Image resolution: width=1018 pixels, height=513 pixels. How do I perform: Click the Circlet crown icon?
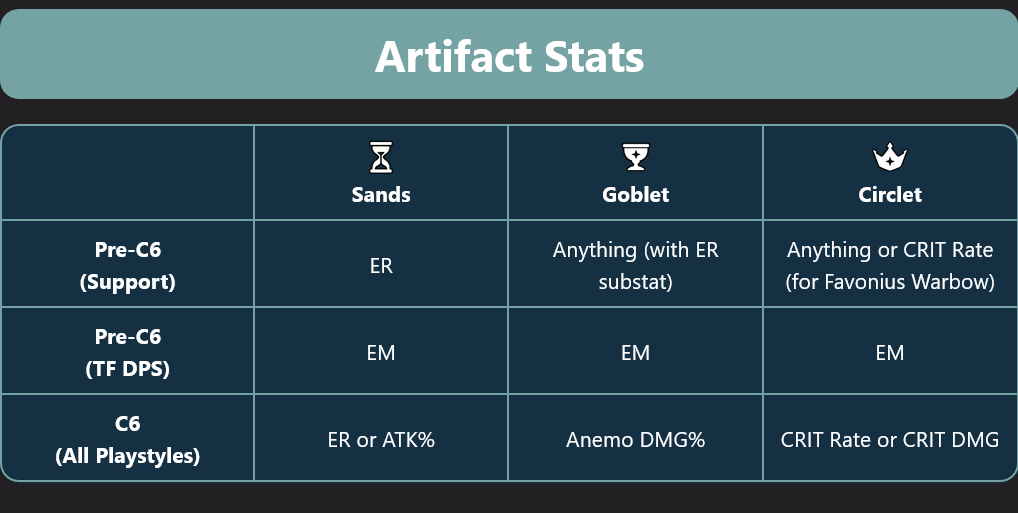tap(889, 157)
